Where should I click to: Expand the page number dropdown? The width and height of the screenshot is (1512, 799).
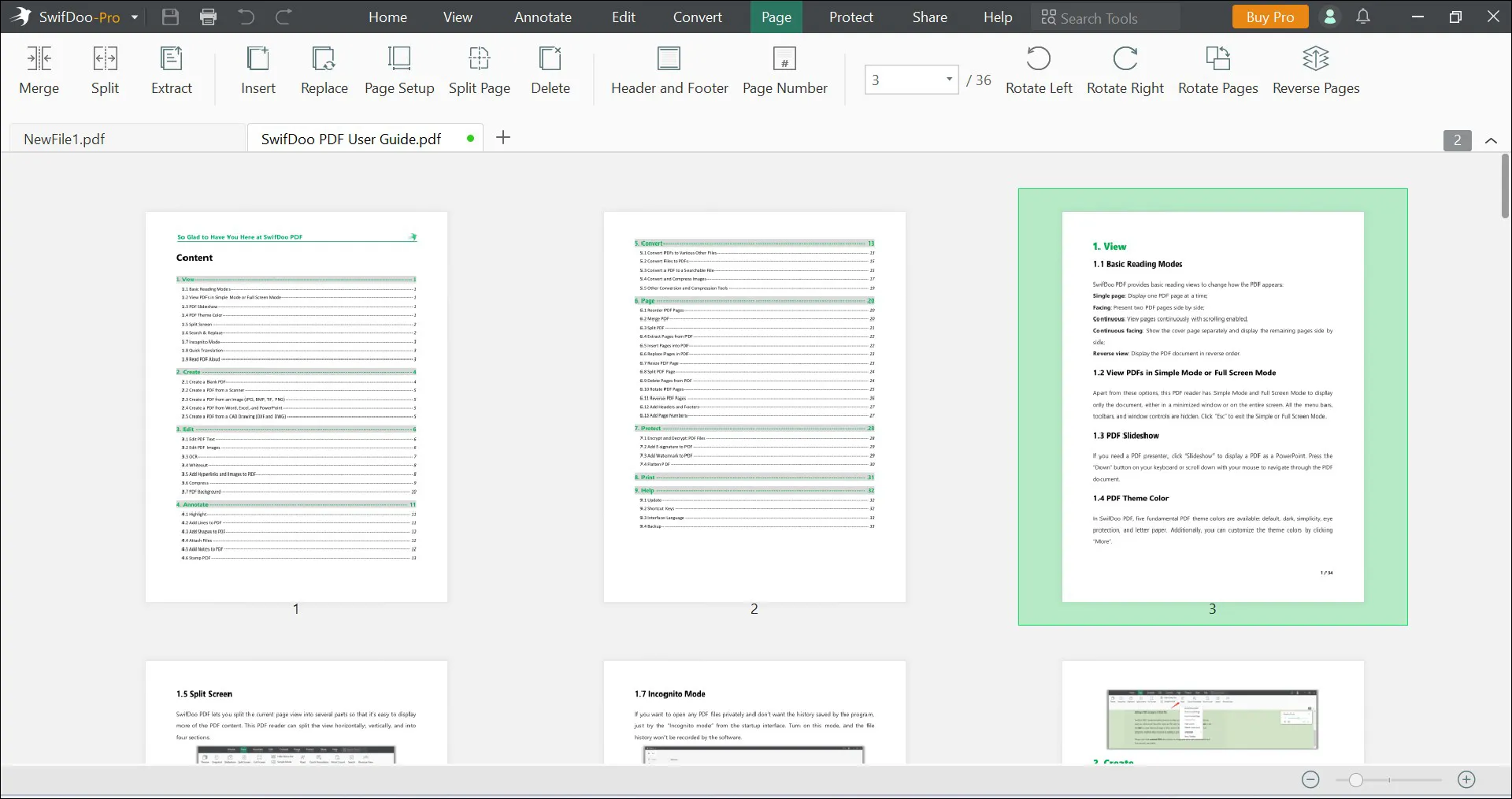[949, 79]
